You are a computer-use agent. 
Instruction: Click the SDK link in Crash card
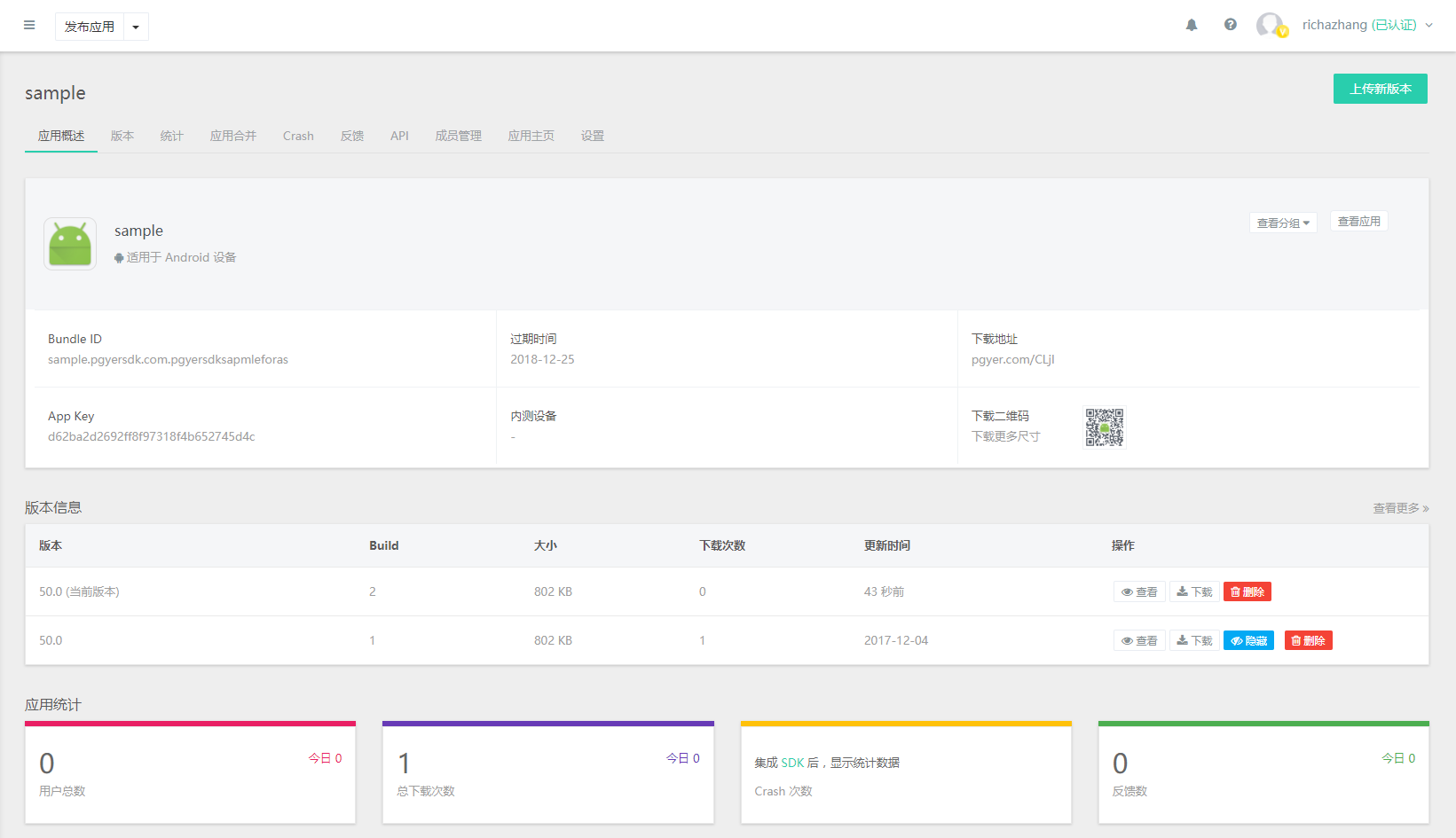[792, 763]
